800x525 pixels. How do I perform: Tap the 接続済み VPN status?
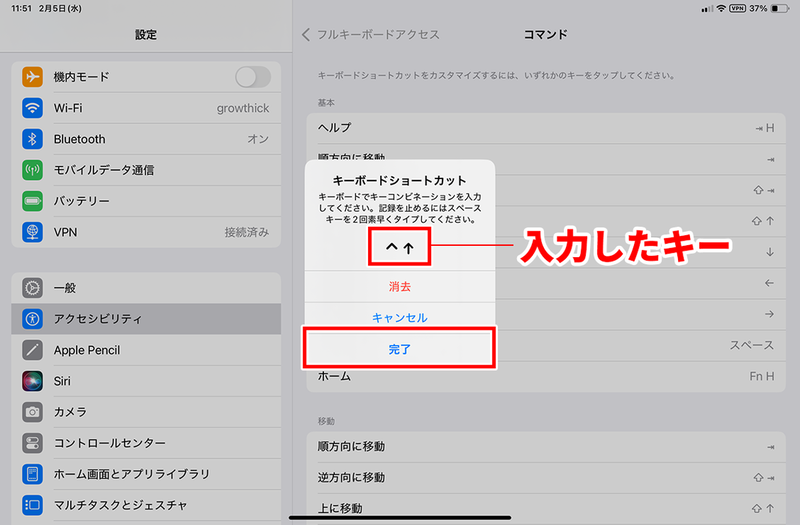tap(247, 232)
